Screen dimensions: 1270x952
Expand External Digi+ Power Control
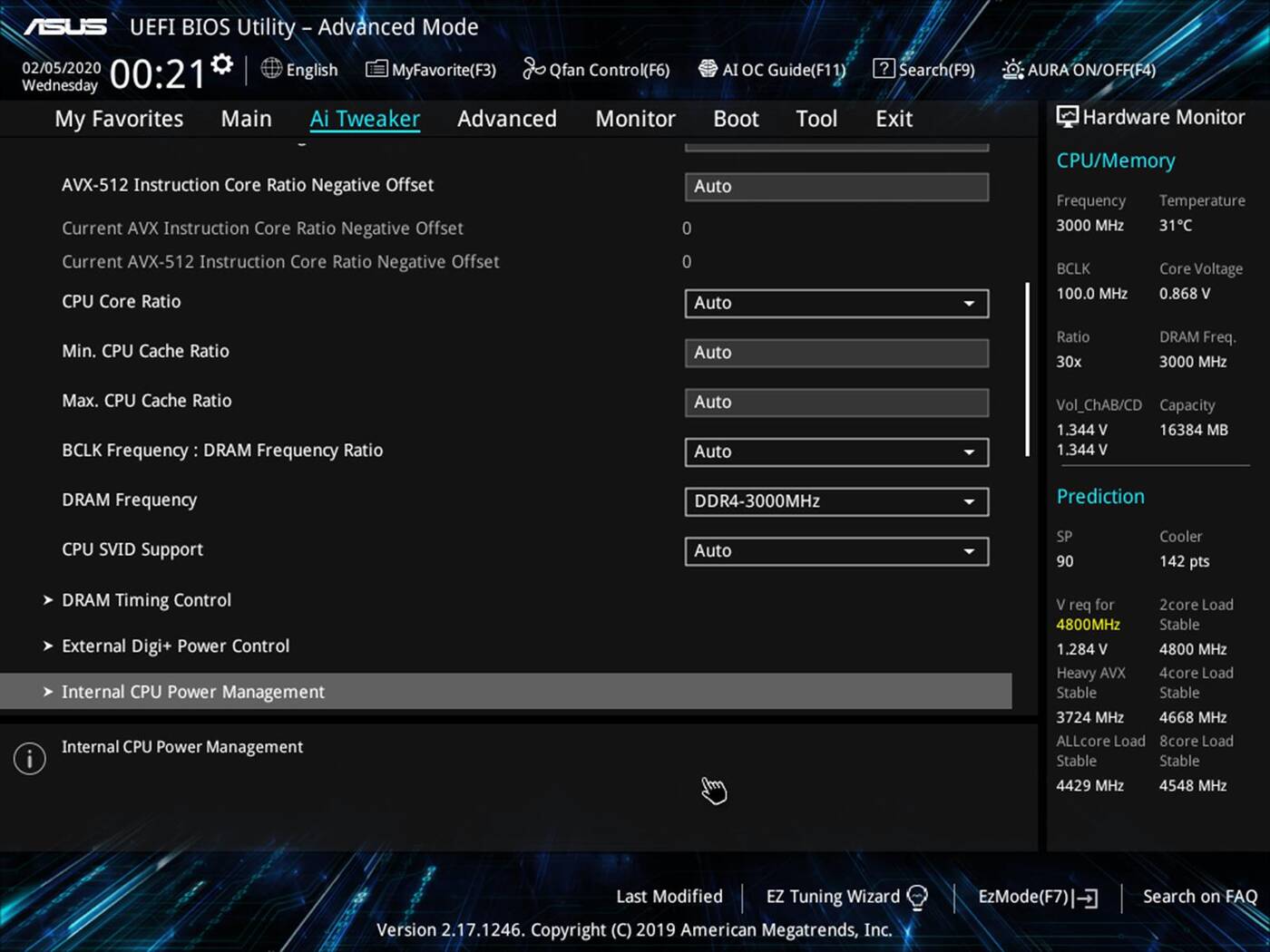pos(175,646)
